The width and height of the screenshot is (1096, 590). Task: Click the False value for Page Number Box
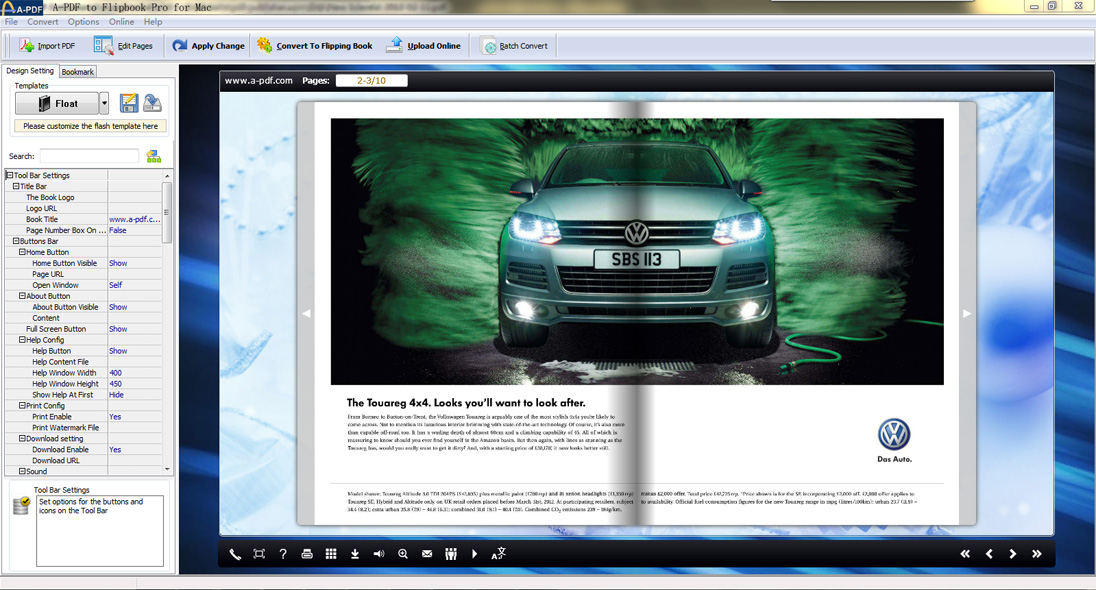point(117,230)
